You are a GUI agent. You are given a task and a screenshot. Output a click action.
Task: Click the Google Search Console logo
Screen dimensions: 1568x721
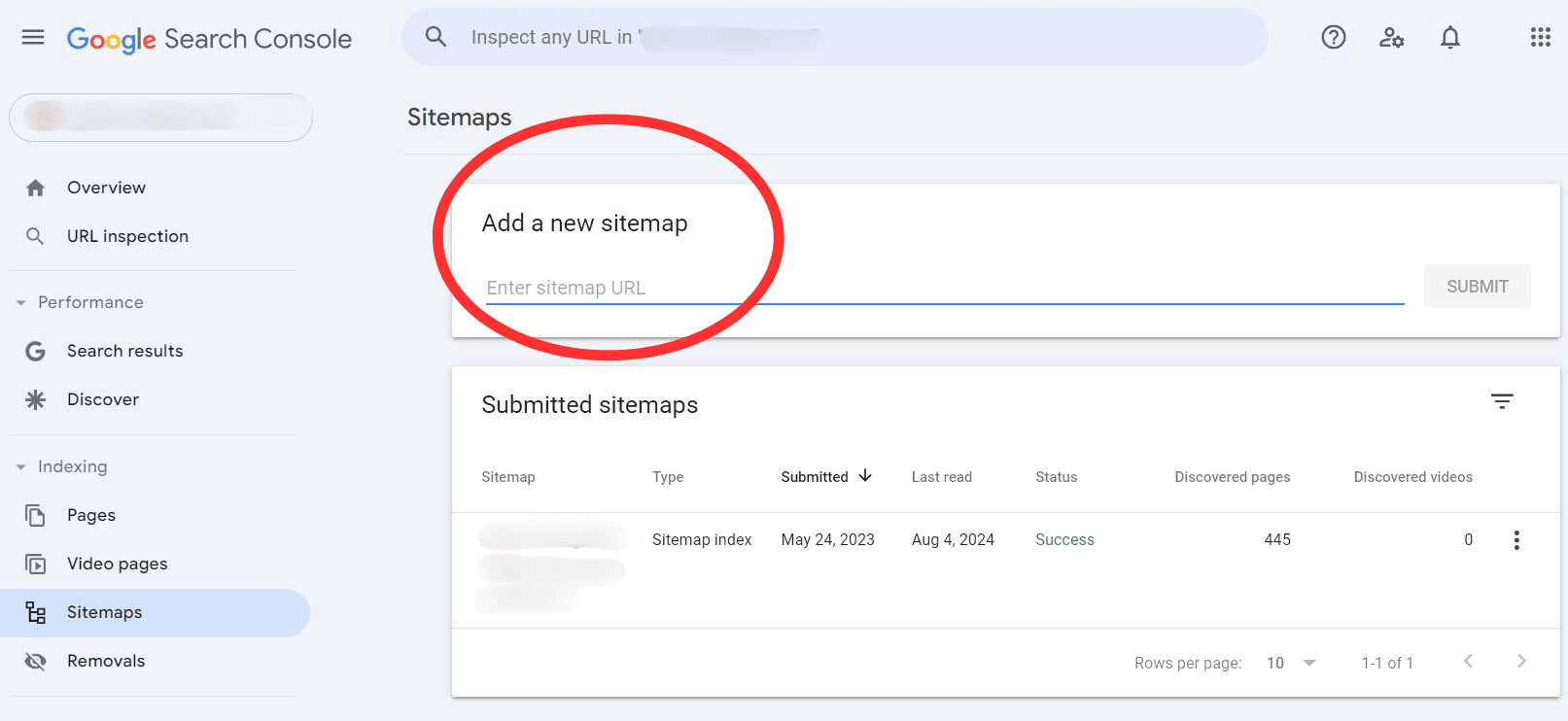(209, 39)
